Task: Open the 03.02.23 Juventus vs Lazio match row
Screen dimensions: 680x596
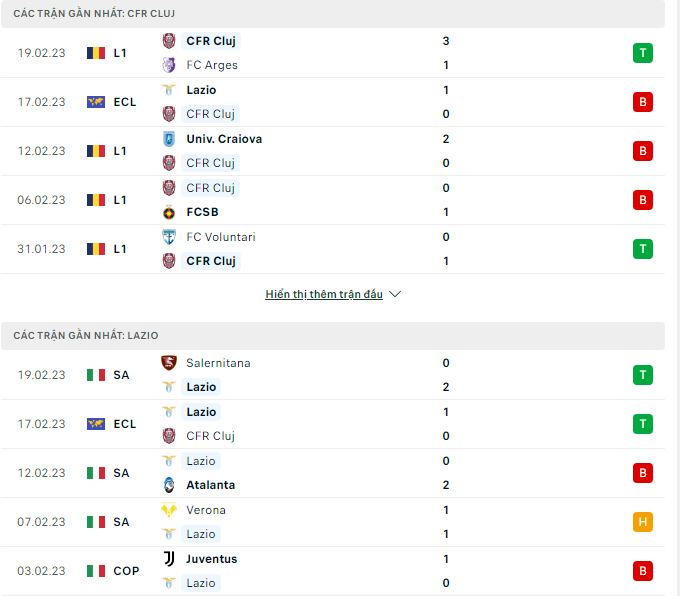Action: click(333, 571)
